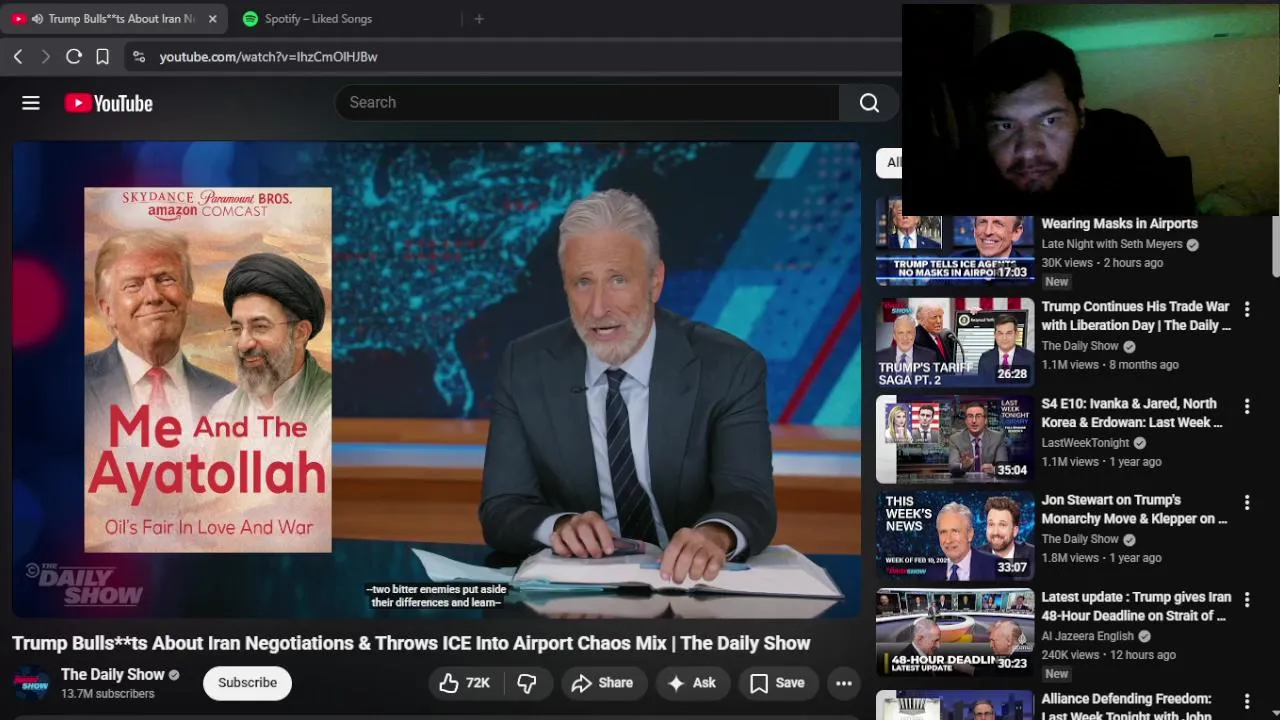Go back with the browser back arrow
Viewport: 1280px width, 720px height.
tap(18, 57)
